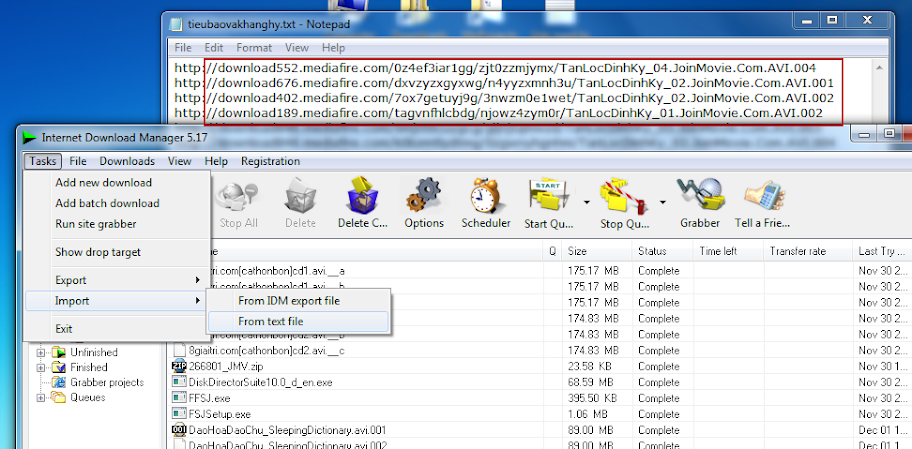The image size is (912, 449).
Task: Sort by the Transfer rate column header
Action: pos(808,251)
